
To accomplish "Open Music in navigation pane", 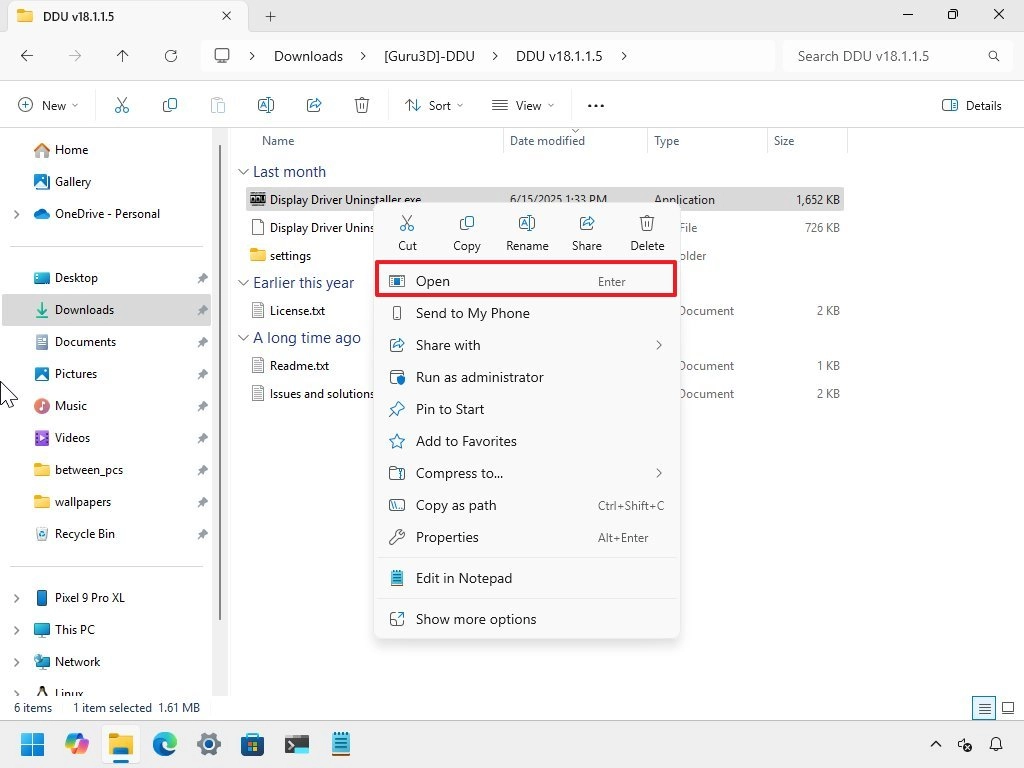I will point(107,406).
